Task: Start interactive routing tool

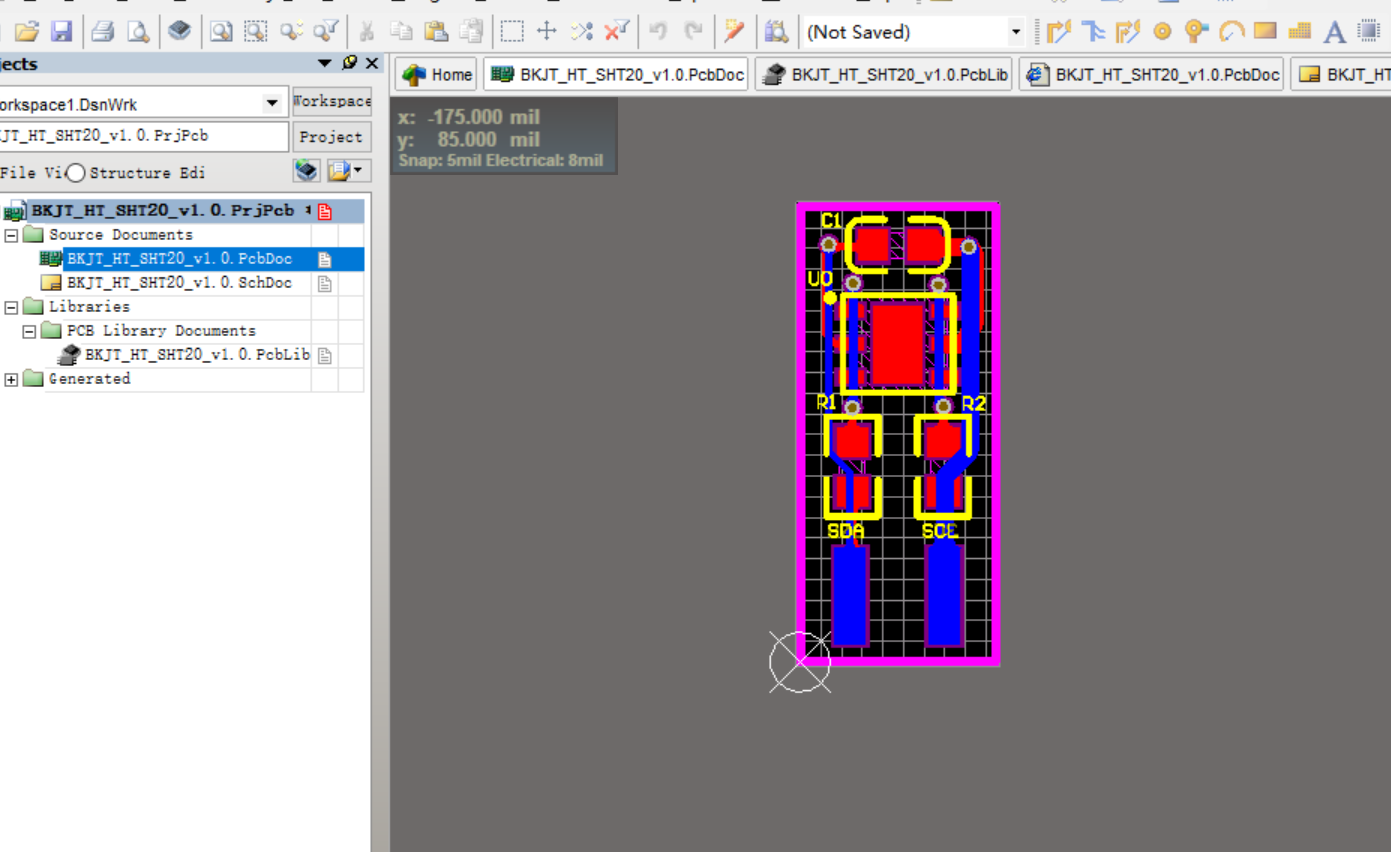Action: click(1058, 32)
